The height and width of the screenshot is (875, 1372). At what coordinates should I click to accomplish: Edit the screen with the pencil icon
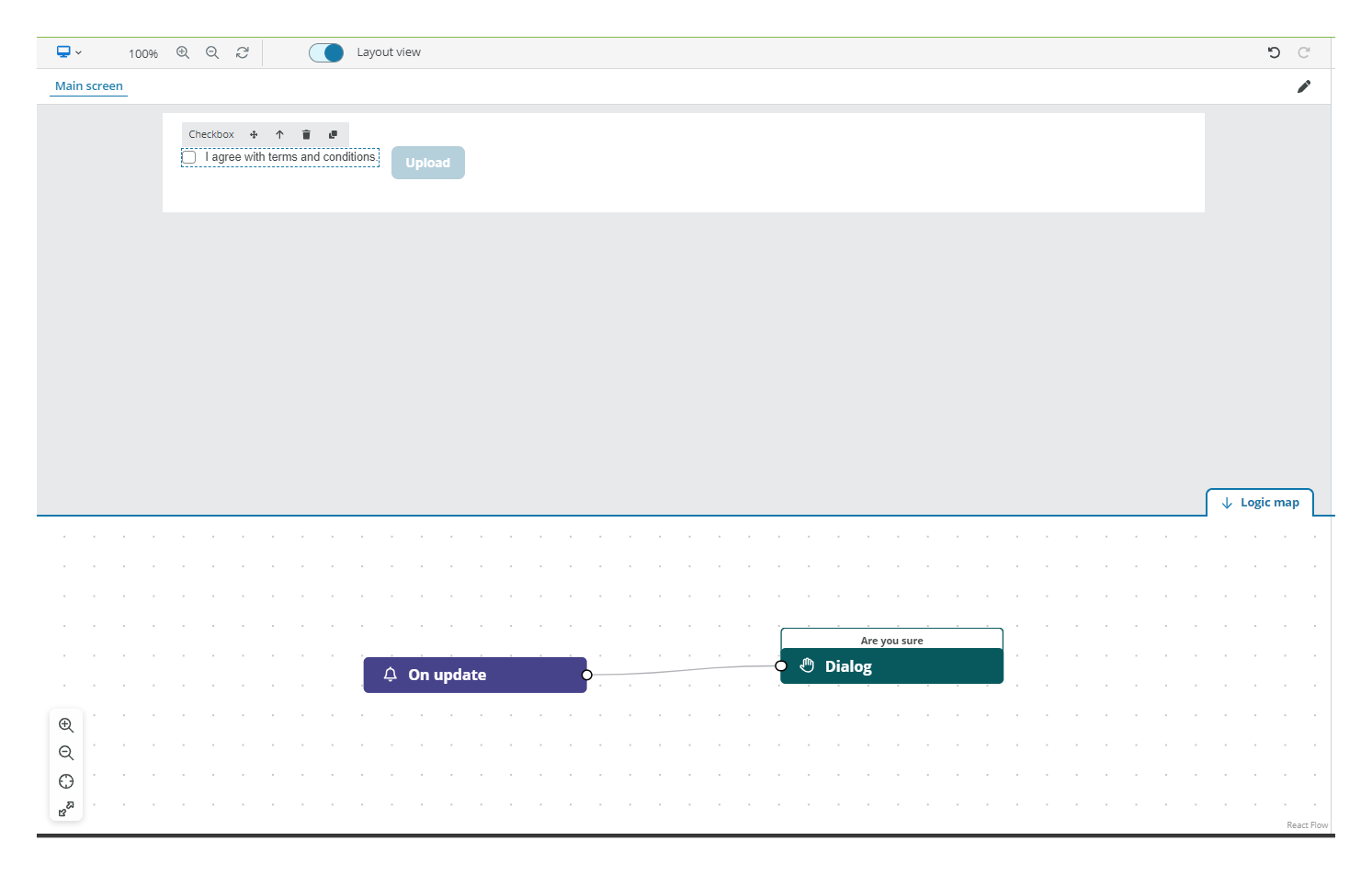(1304, 85)
